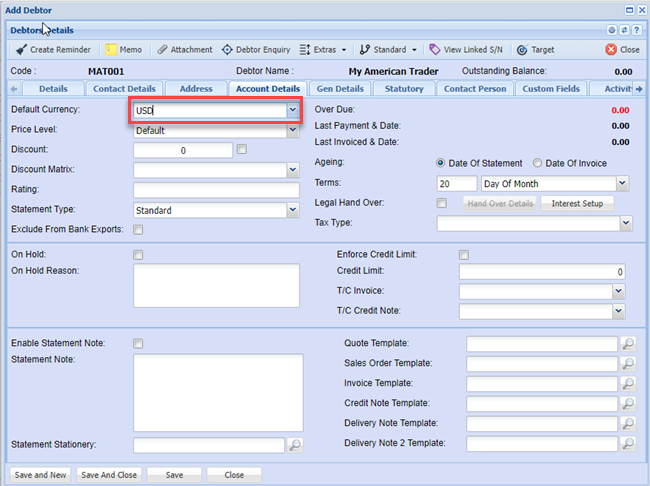Click the Statement Stationery lookup magnifier

tap(295, 445)
